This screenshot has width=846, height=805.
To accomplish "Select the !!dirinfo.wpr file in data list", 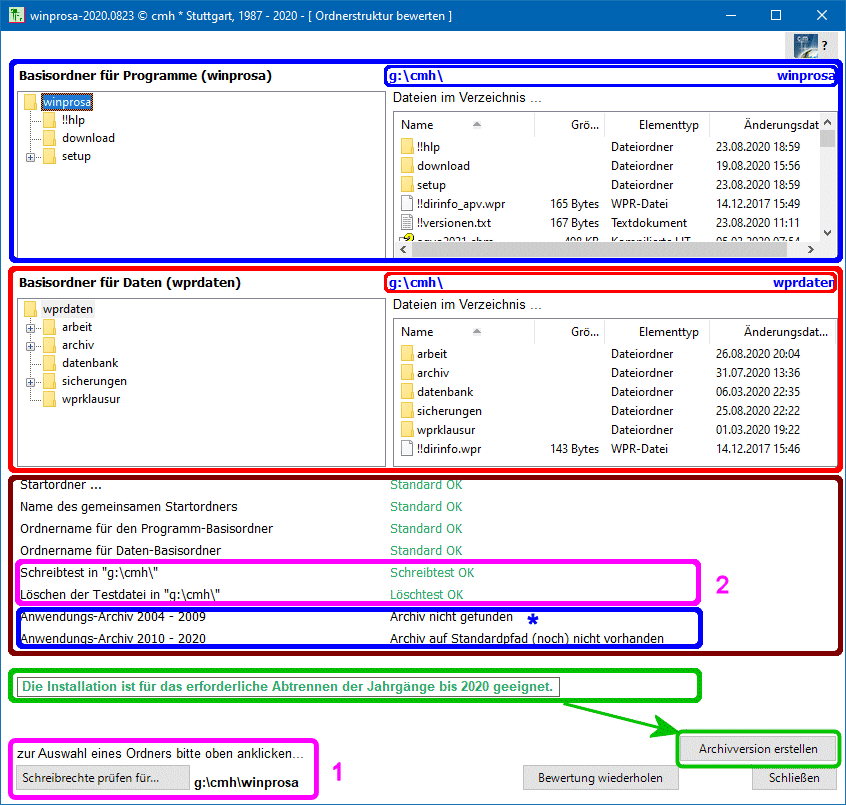I will coord(448,449).
